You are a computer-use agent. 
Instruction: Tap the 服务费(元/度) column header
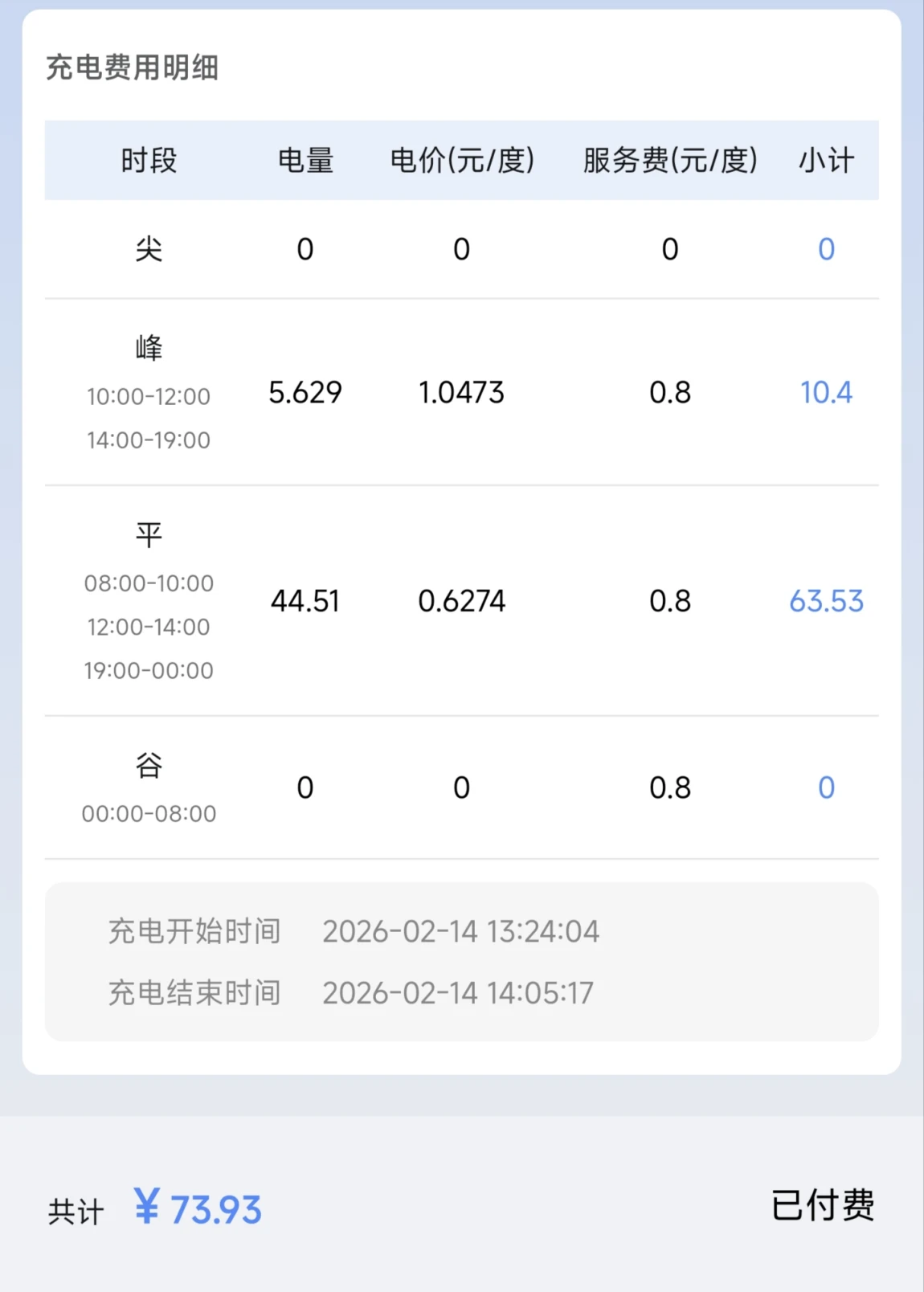coord(670,161)
